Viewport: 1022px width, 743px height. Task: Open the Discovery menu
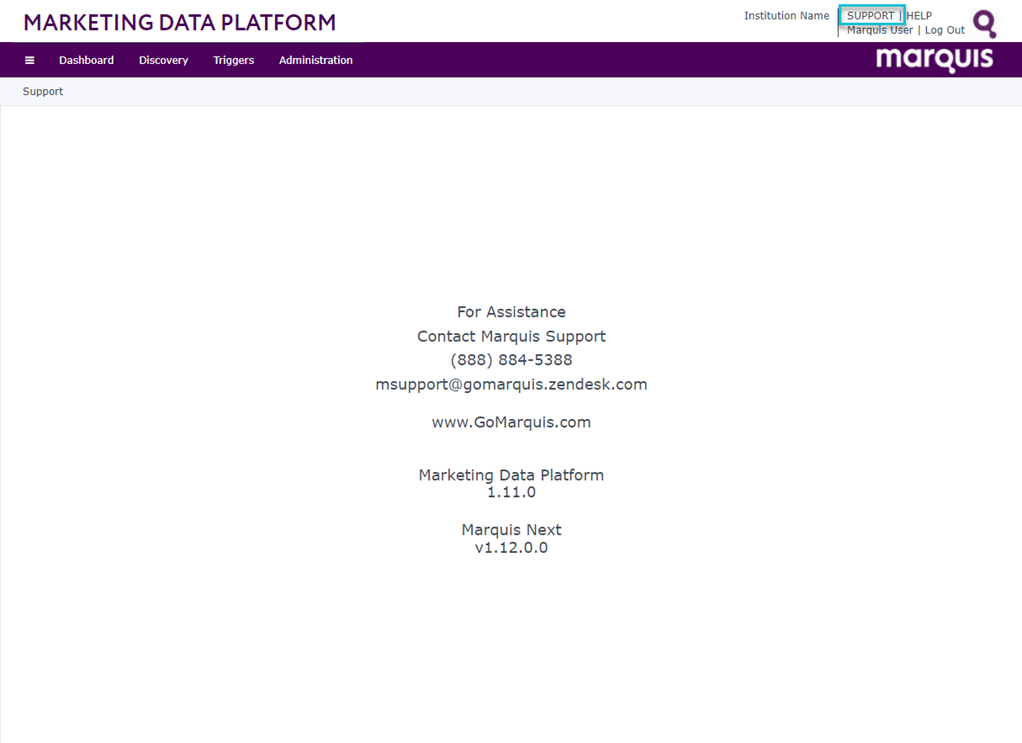click(x=164, y=60)
